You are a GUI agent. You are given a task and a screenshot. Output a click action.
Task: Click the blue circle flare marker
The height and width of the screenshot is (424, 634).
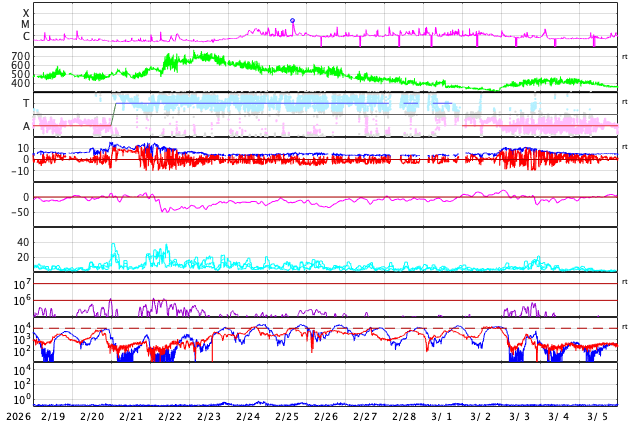[292, 20]
